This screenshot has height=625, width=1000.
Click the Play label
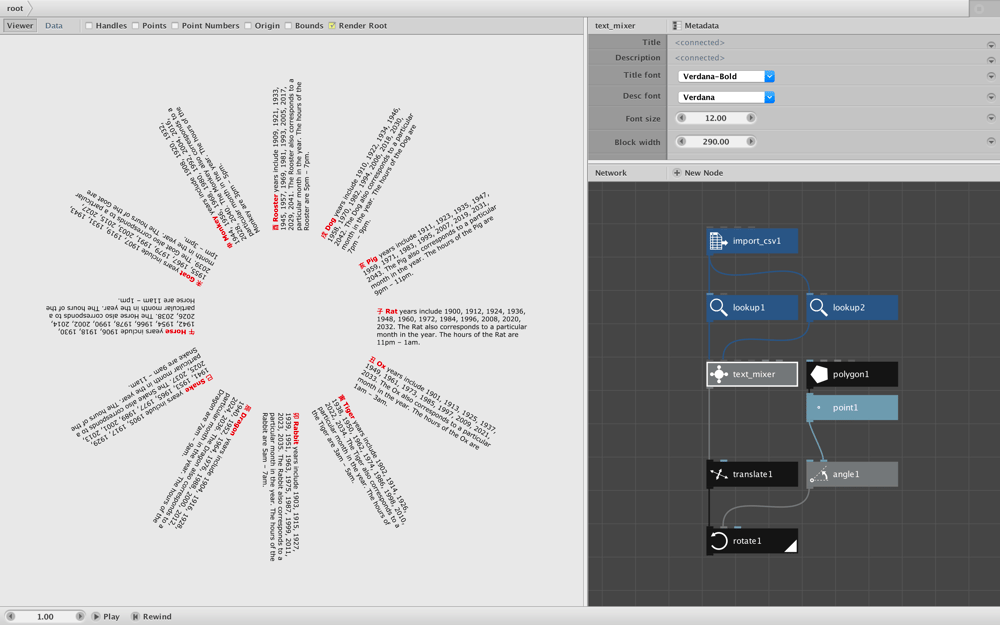coord(112,617)
